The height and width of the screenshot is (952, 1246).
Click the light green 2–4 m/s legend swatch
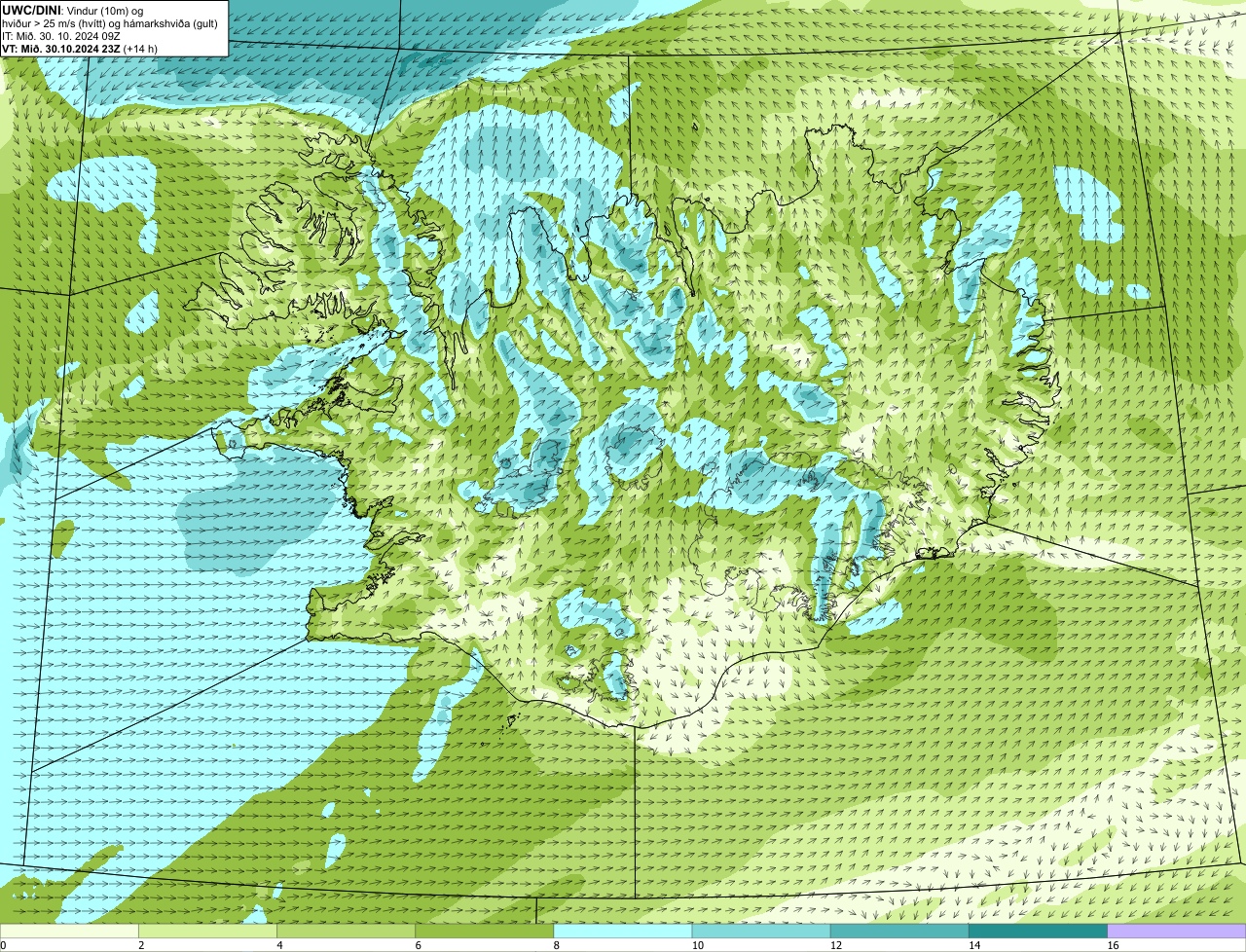[x=207, y=931]
